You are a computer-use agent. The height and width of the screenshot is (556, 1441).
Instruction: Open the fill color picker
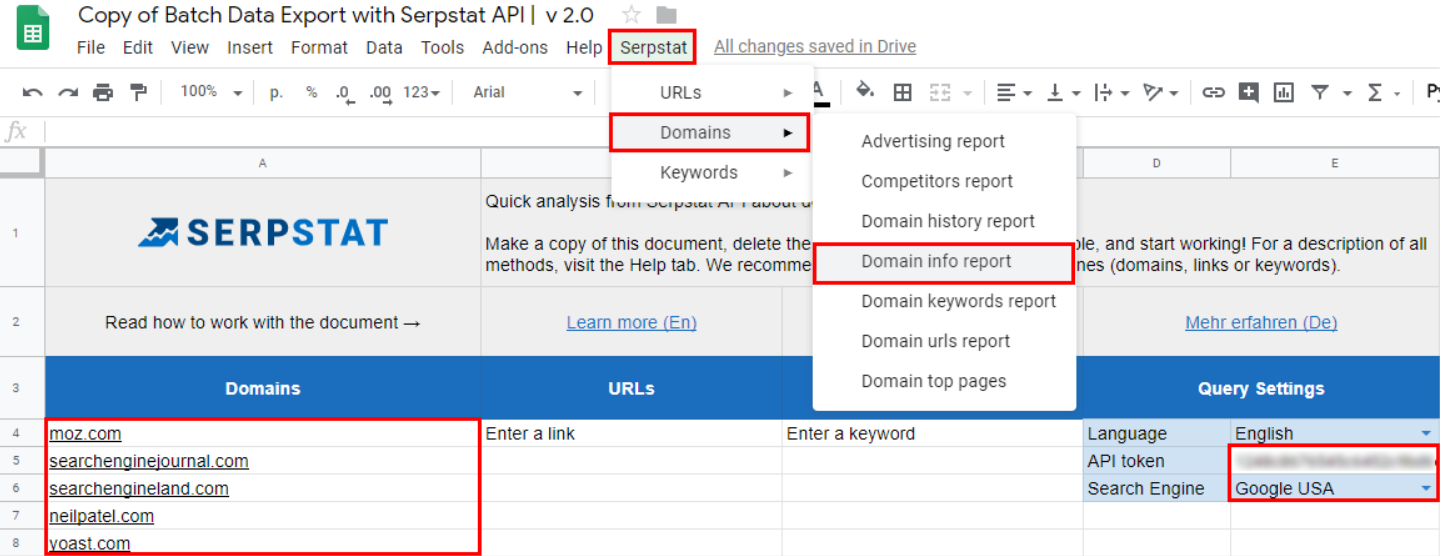pos(864,92)
